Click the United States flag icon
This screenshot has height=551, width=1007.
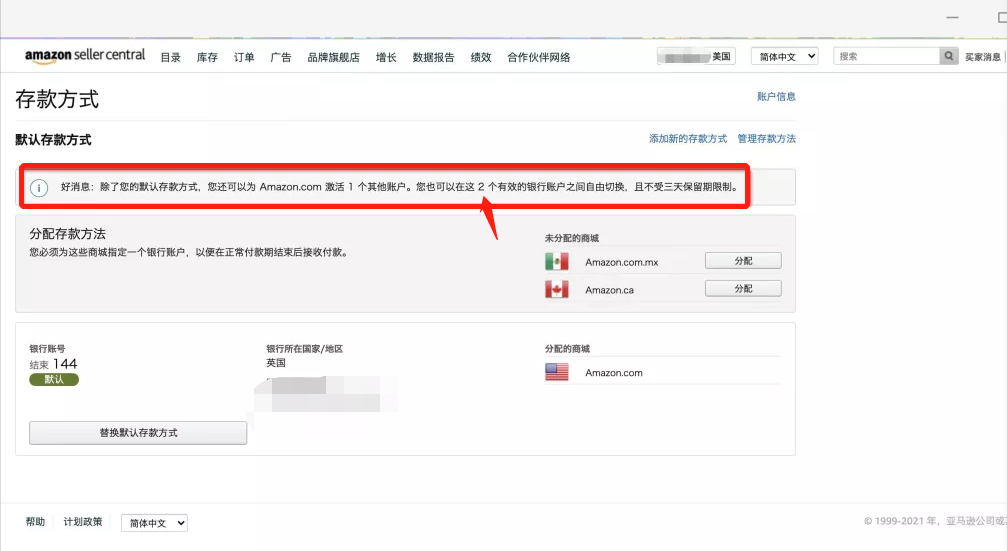point(557,372)
